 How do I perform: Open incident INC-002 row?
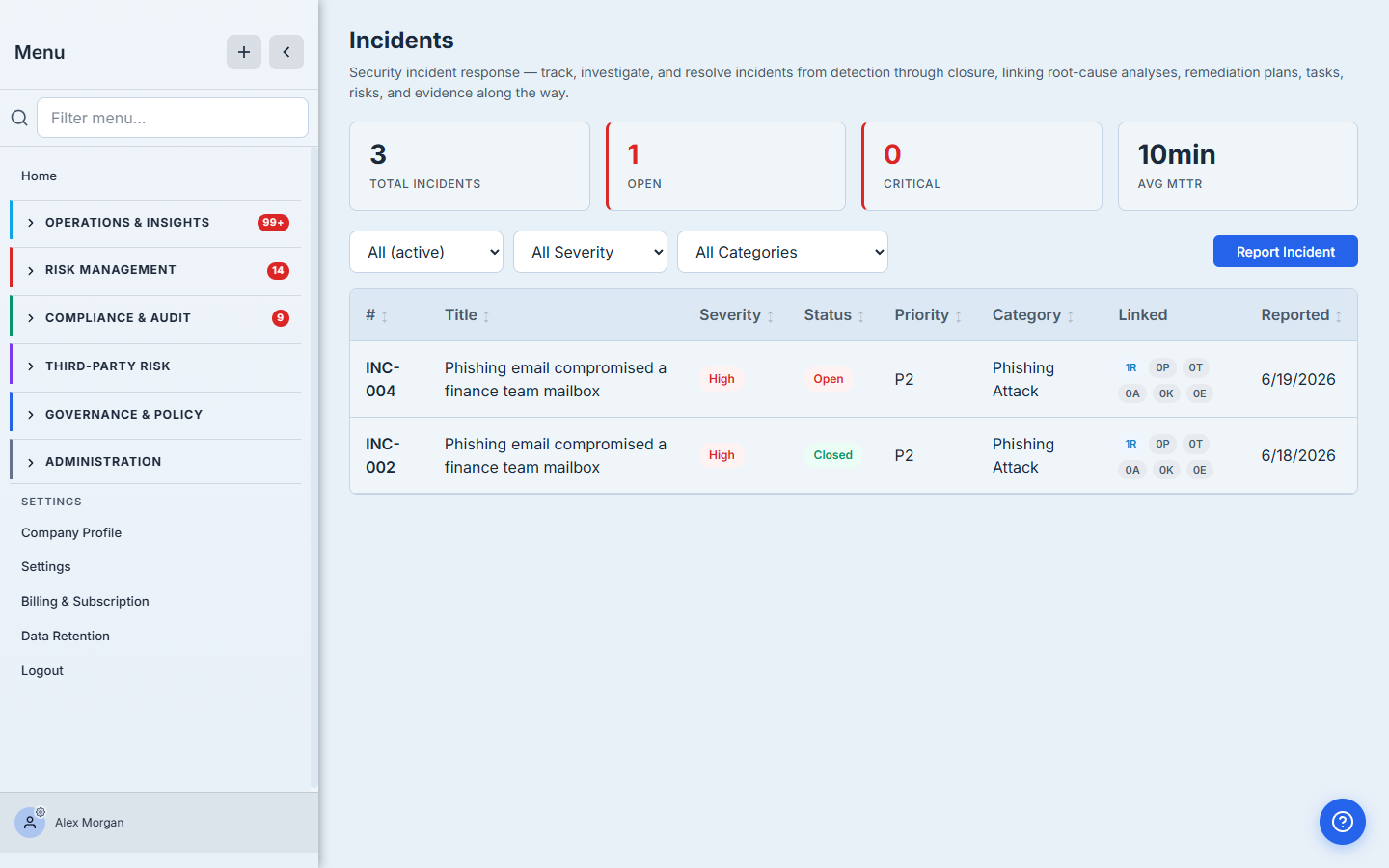coord(854,455)
